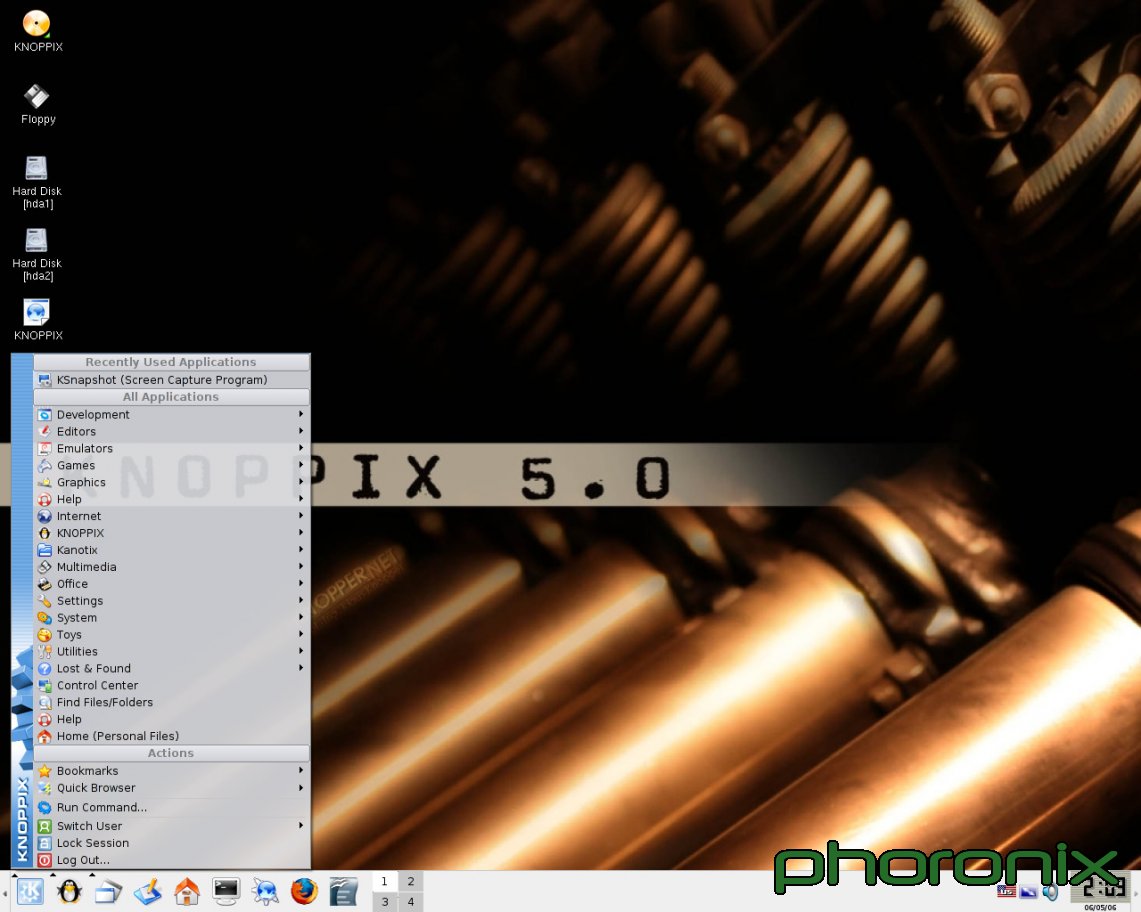
Task: Open Control Center from the menu
Action: pyautogui.click(x=97, y=685)
